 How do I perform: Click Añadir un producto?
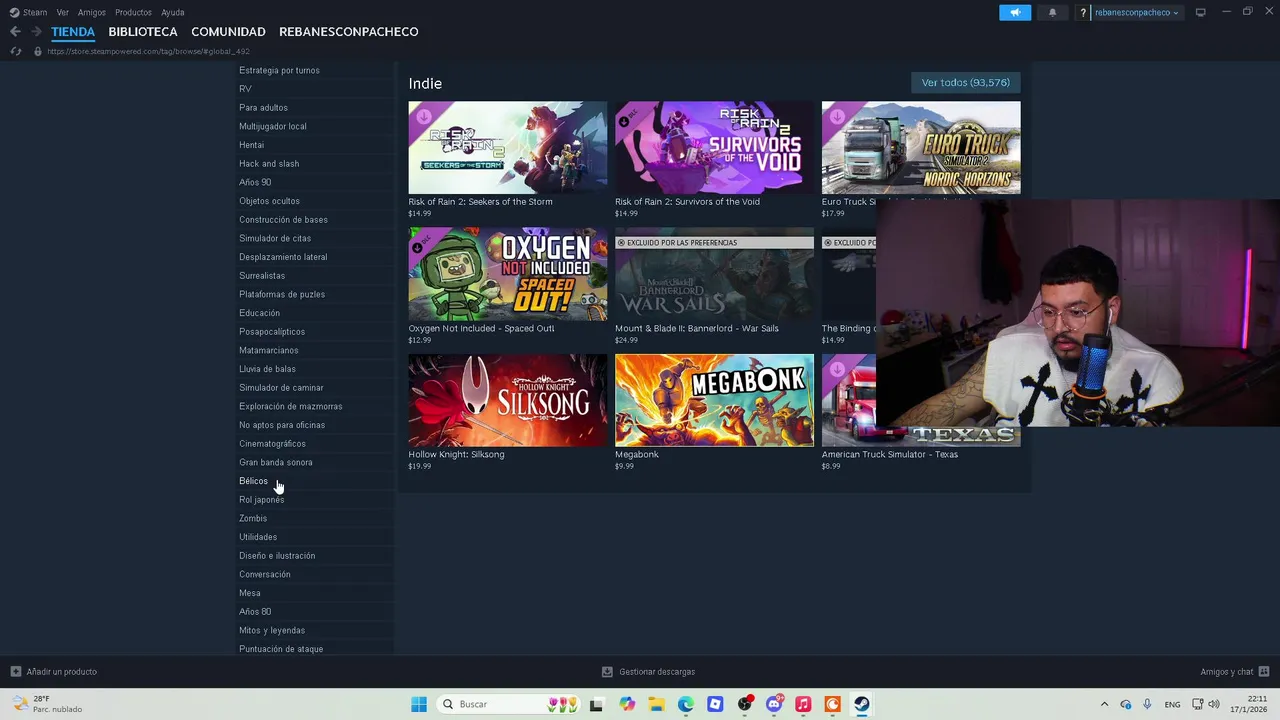(62, 672)
